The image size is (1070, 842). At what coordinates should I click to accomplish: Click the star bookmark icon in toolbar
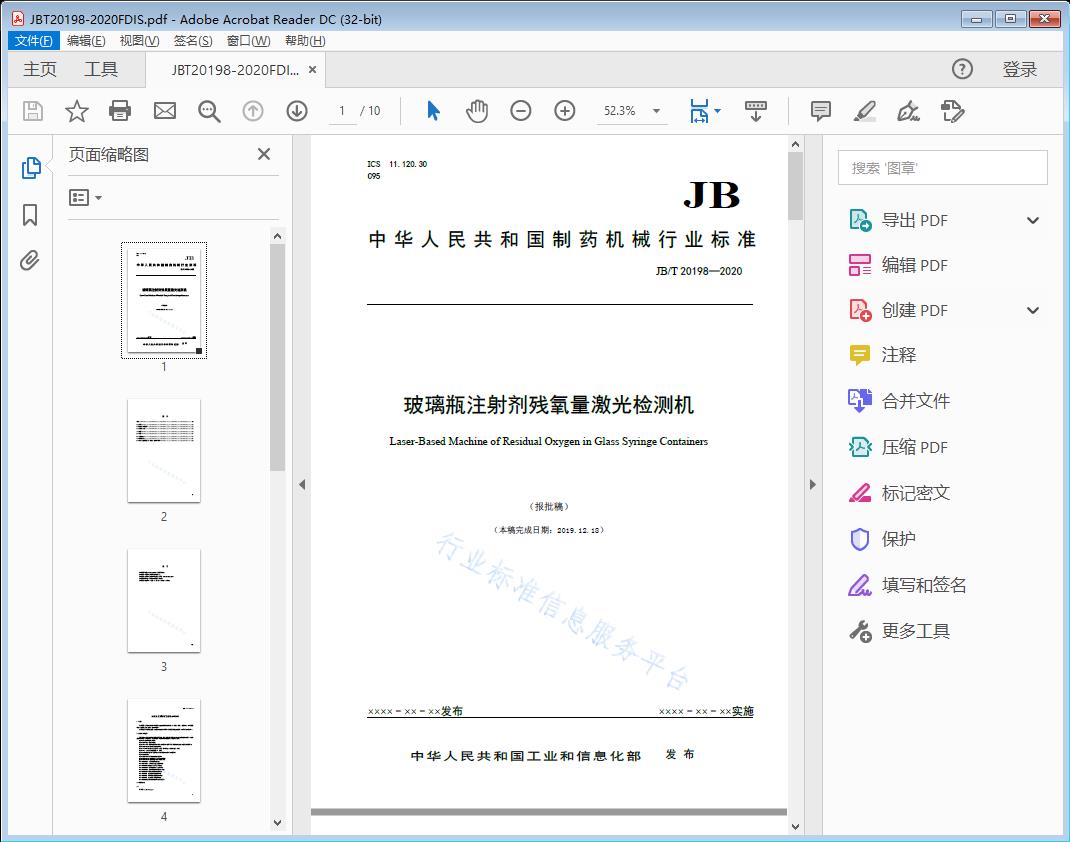pos(77,111)
